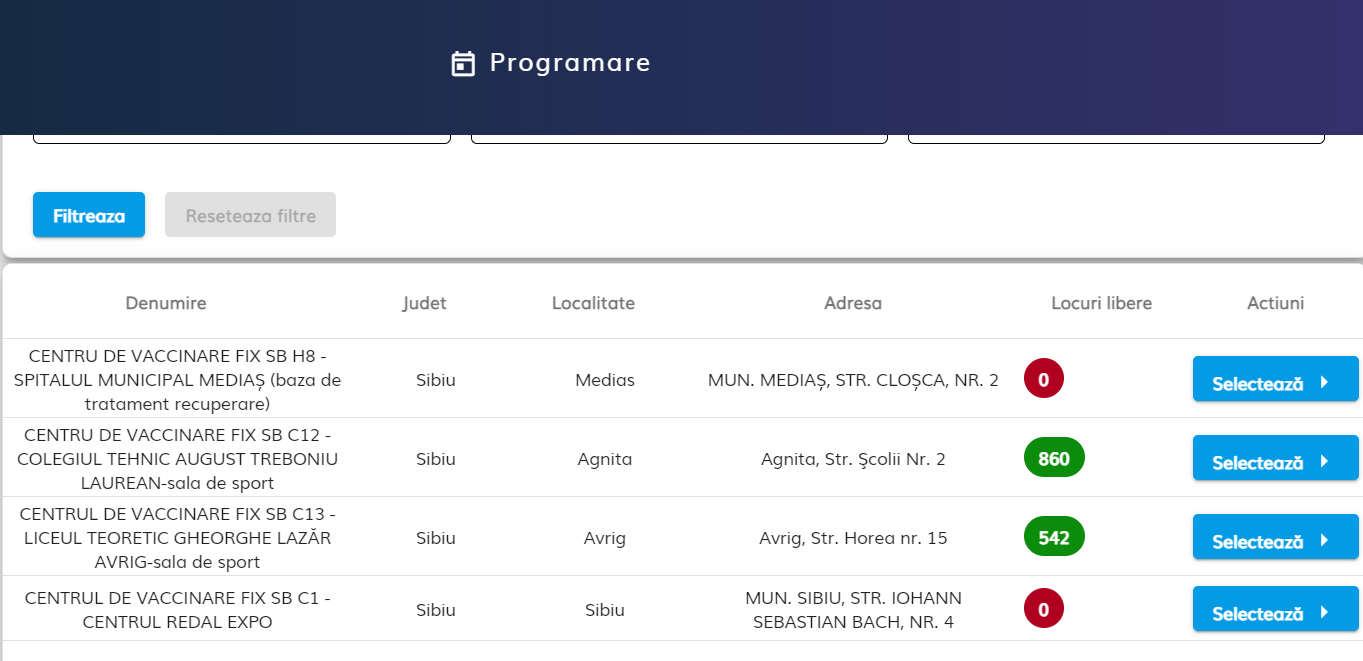Click the Adresa column header
This screenshot has height=661, width=1363.
click(853, 303)
